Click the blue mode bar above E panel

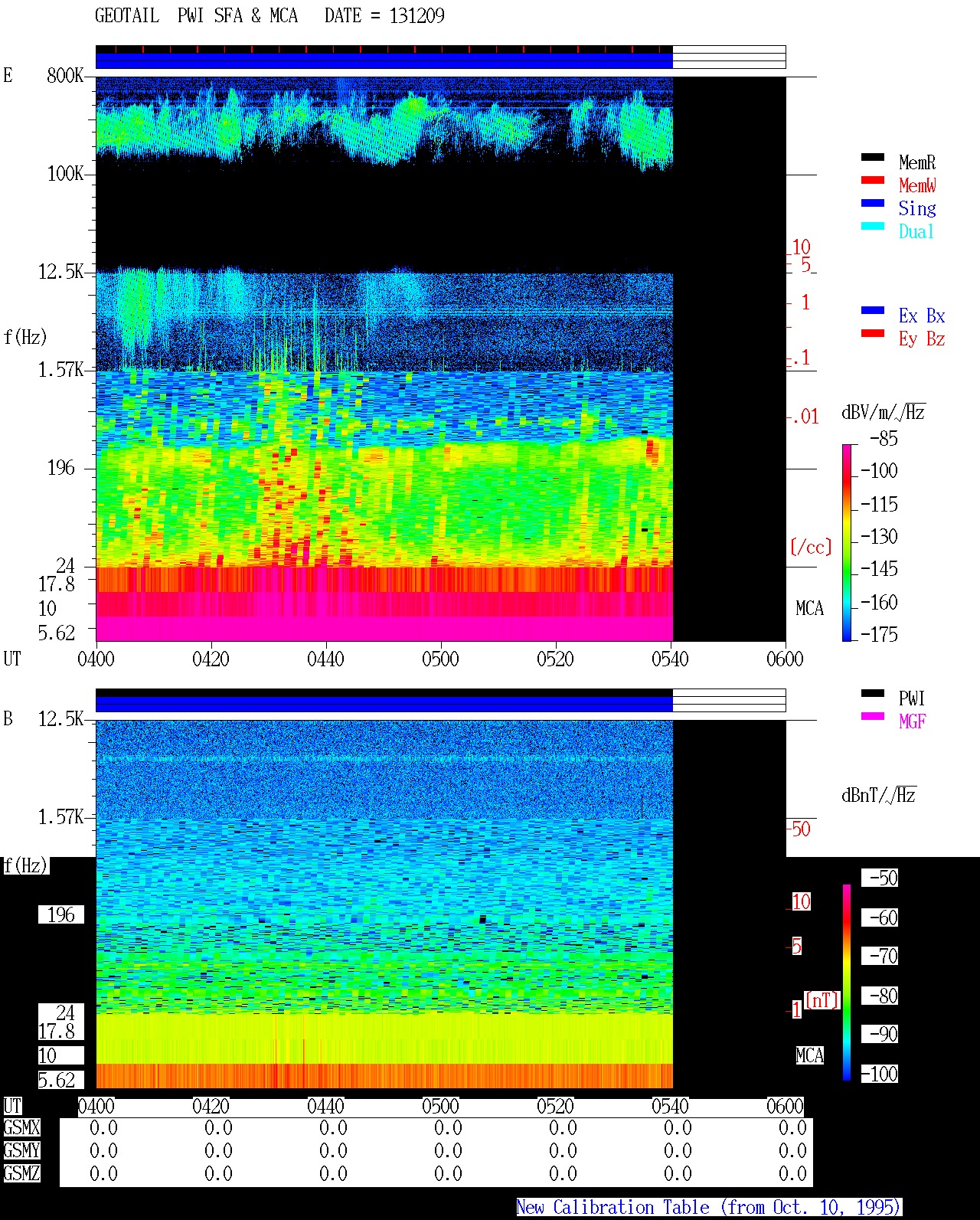point(384,61)
